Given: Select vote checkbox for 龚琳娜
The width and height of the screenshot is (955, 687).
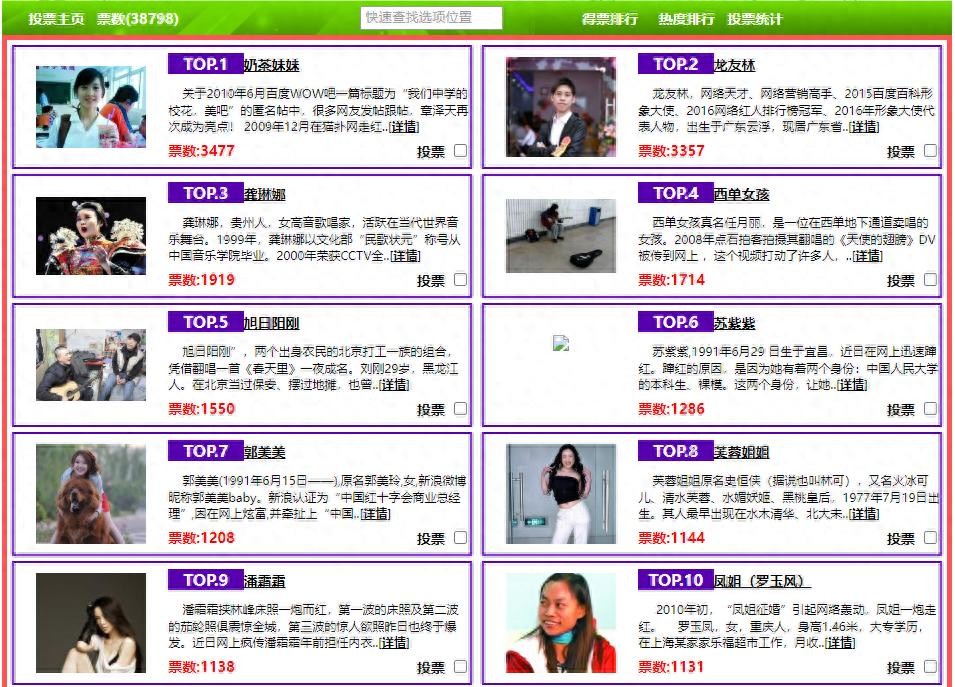Looking at the screenshot, I should [x=460, y=280].
